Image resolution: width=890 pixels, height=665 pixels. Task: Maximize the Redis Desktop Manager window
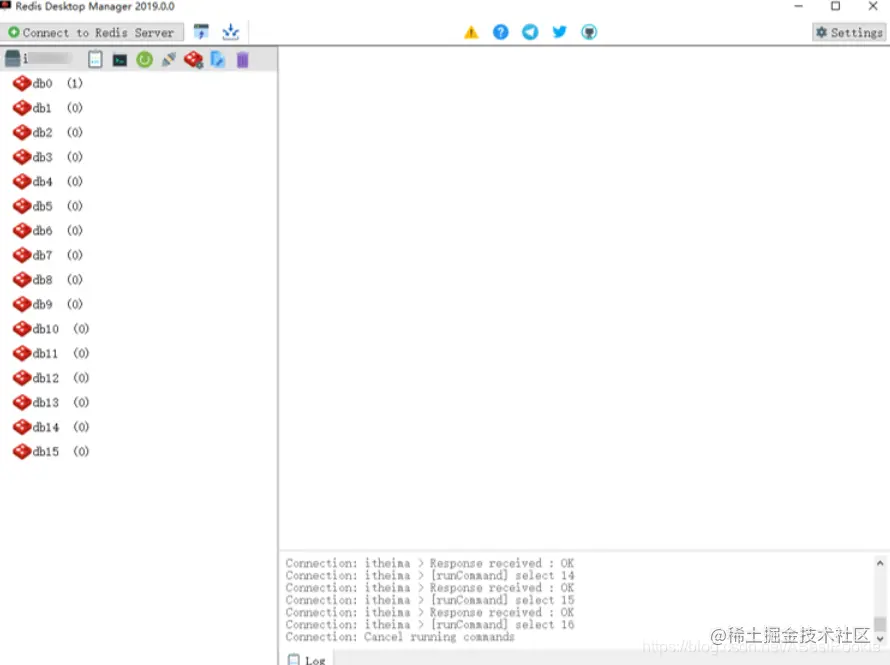(x=836, y=6)
